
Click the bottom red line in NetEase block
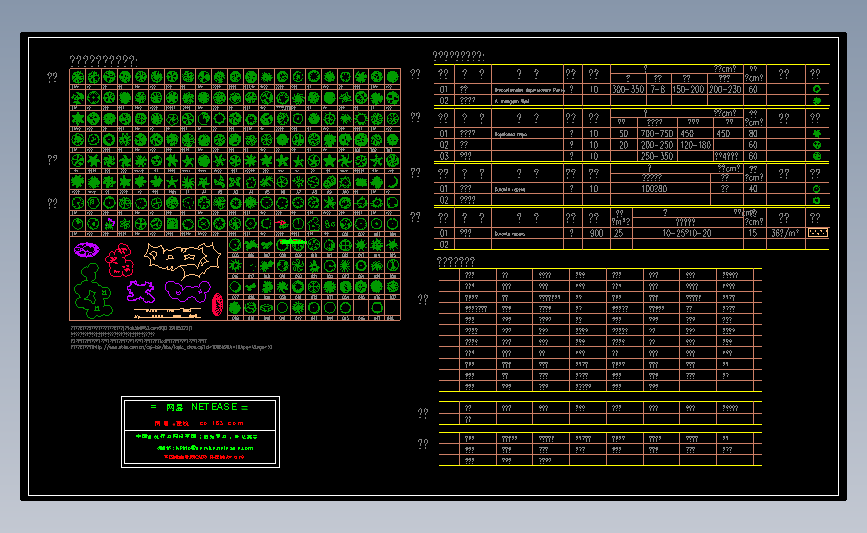coord(203,457)
